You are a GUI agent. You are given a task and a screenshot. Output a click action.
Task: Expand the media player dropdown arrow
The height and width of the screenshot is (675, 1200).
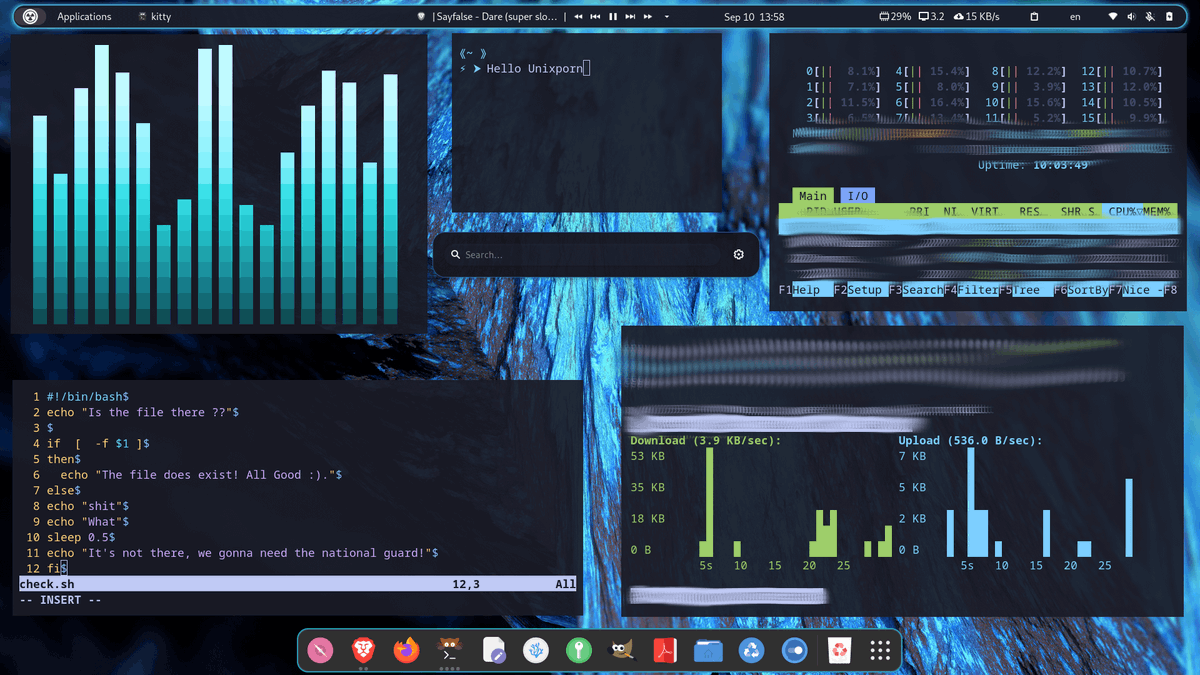click(667, 17)
